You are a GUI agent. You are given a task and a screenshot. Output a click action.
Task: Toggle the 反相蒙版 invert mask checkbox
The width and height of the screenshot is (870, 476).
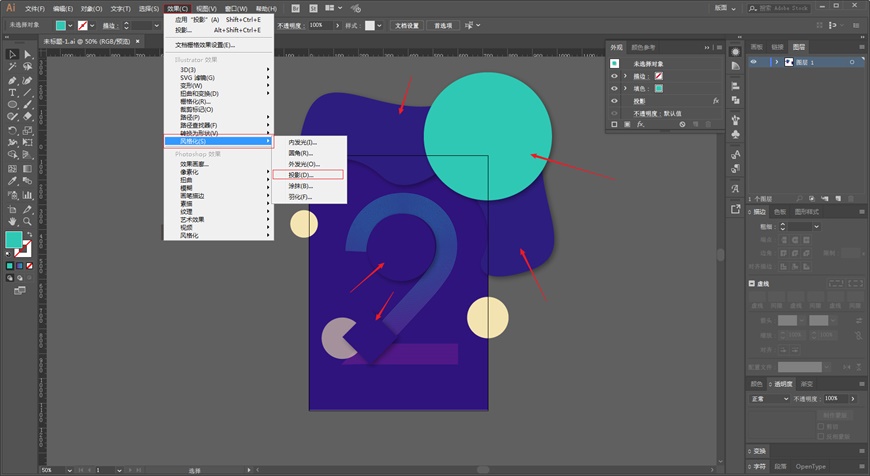click(x=821, y=436)
